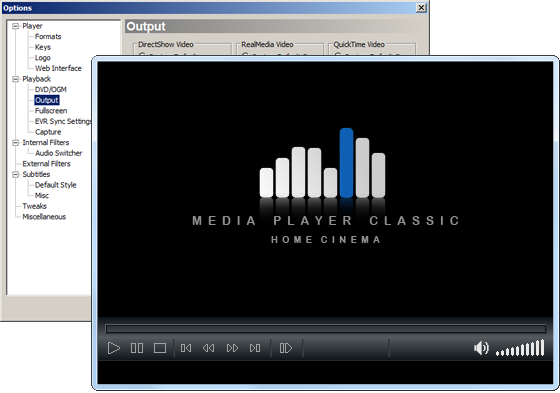Stop playback with the Stop button
This screenshot has width=560, height=393.
pyautogui.click(x=160, y=348)
